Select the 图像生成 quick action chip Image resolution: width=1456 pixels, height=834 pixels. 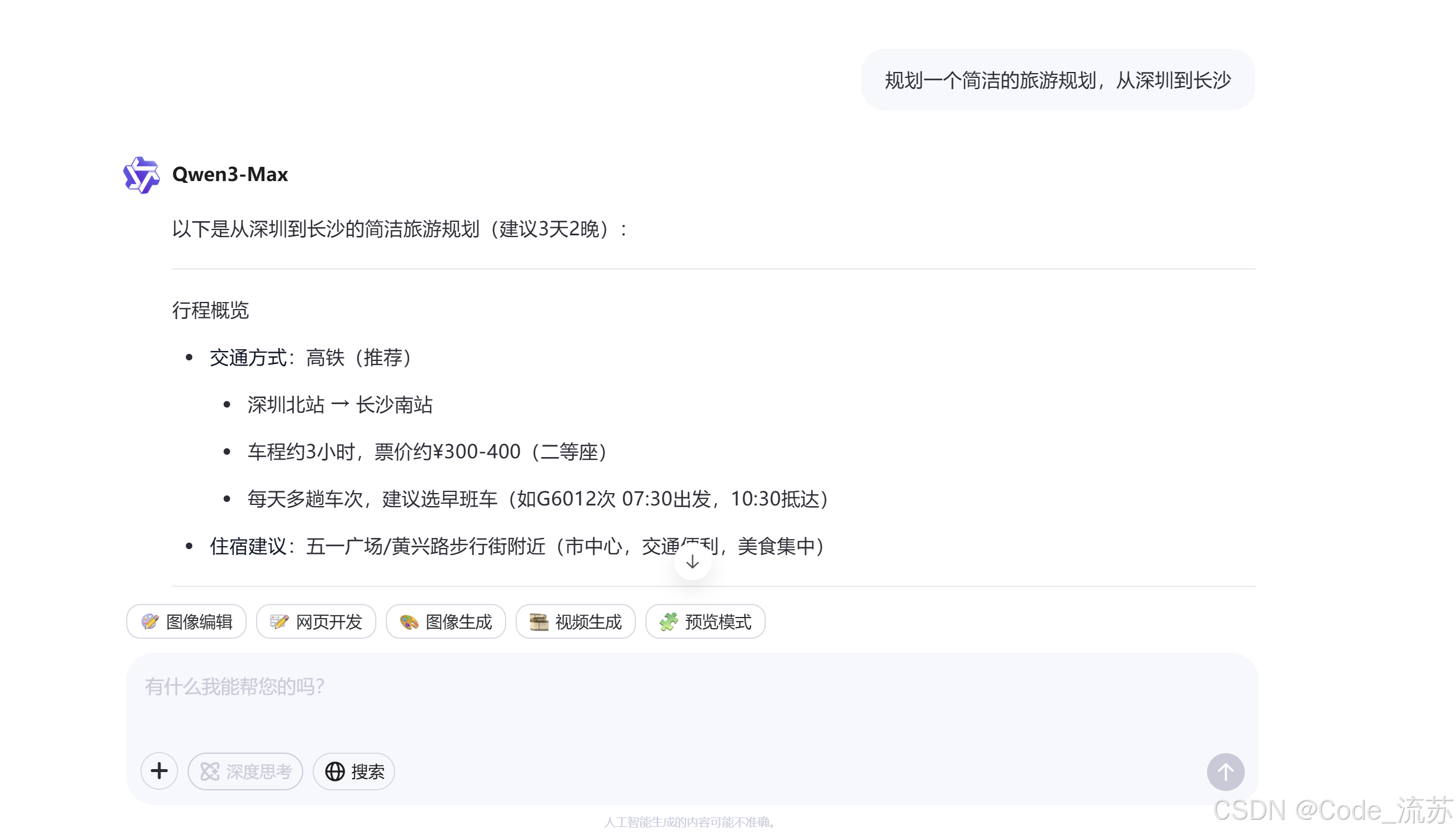(446, 622)
